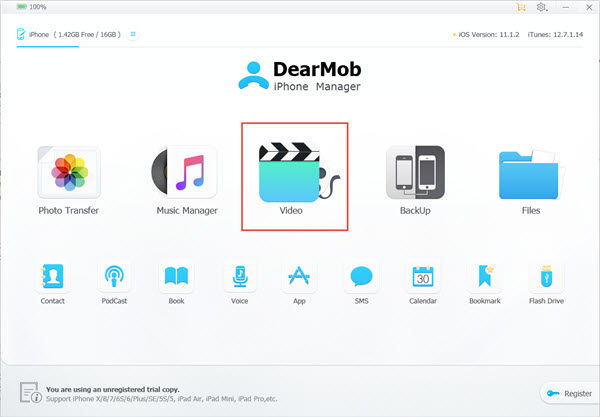Open the Files folder icon
The image size is (600, 417).
coord(532,174)
